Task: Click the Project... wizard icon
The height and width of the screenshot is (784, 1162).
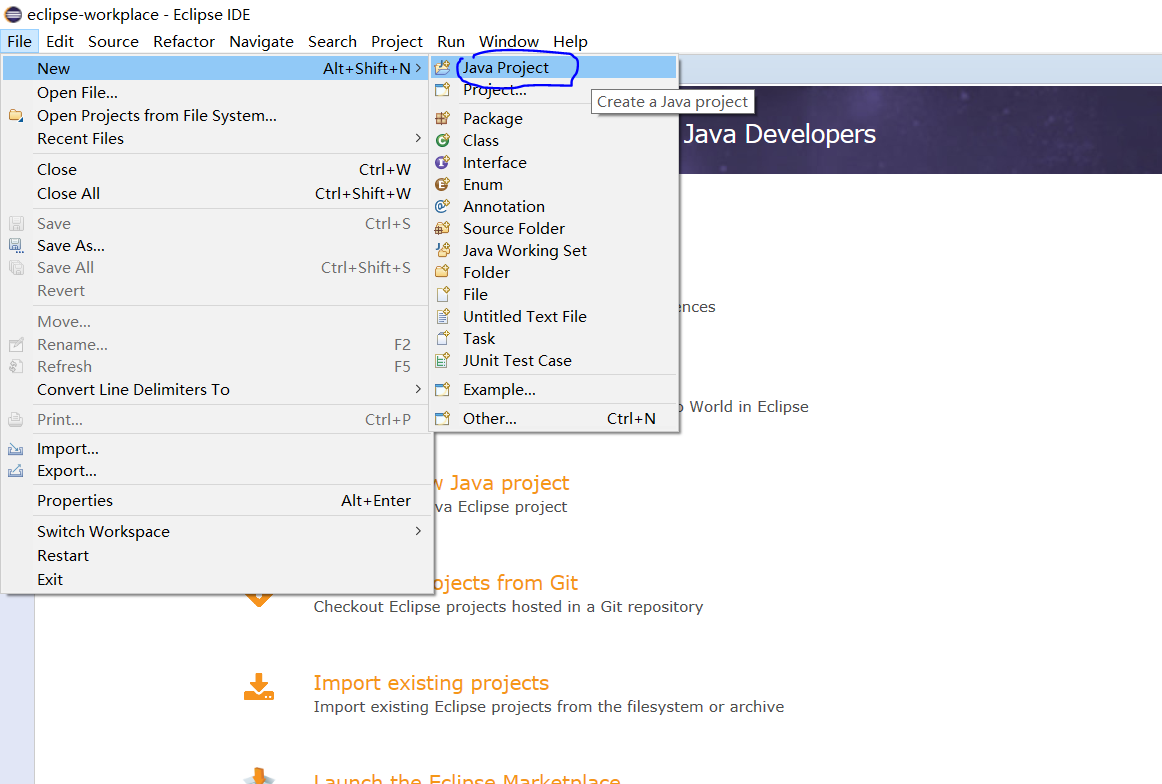Action: (x=442, y=90)
